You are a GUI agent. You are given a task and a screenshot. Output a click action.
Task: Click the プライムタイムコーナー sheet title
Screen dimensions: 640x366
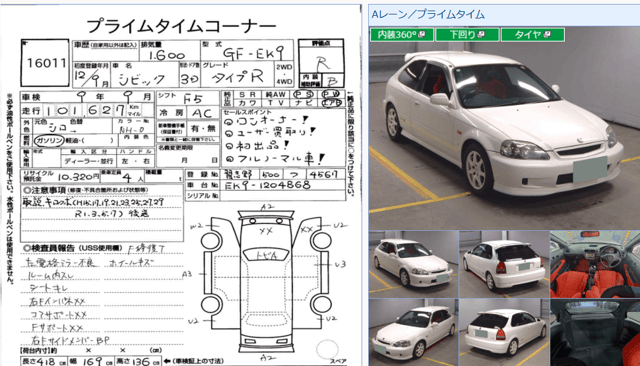pos(181,26)
